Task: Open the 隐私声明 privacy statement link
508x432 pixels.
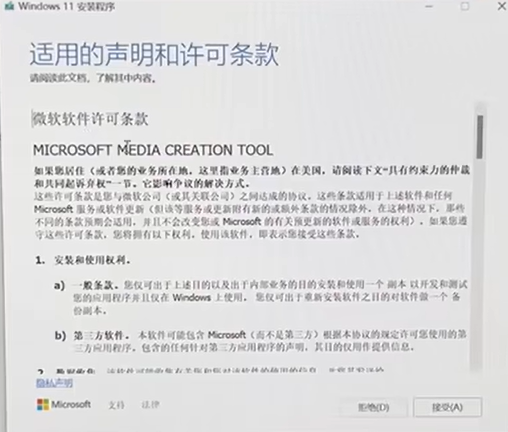Action: tap(54, 383)
